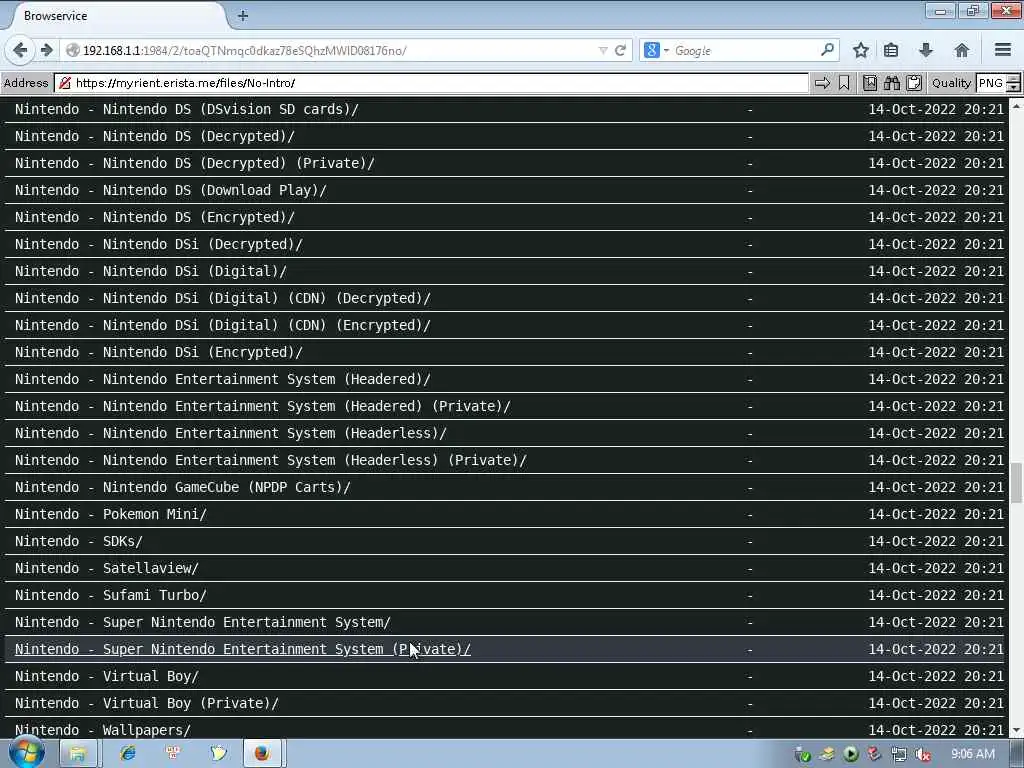Image resolution: width=1024 pixels, height=768 pixels.
Task: Click the site identity globe icon
Action: (73, 50)
